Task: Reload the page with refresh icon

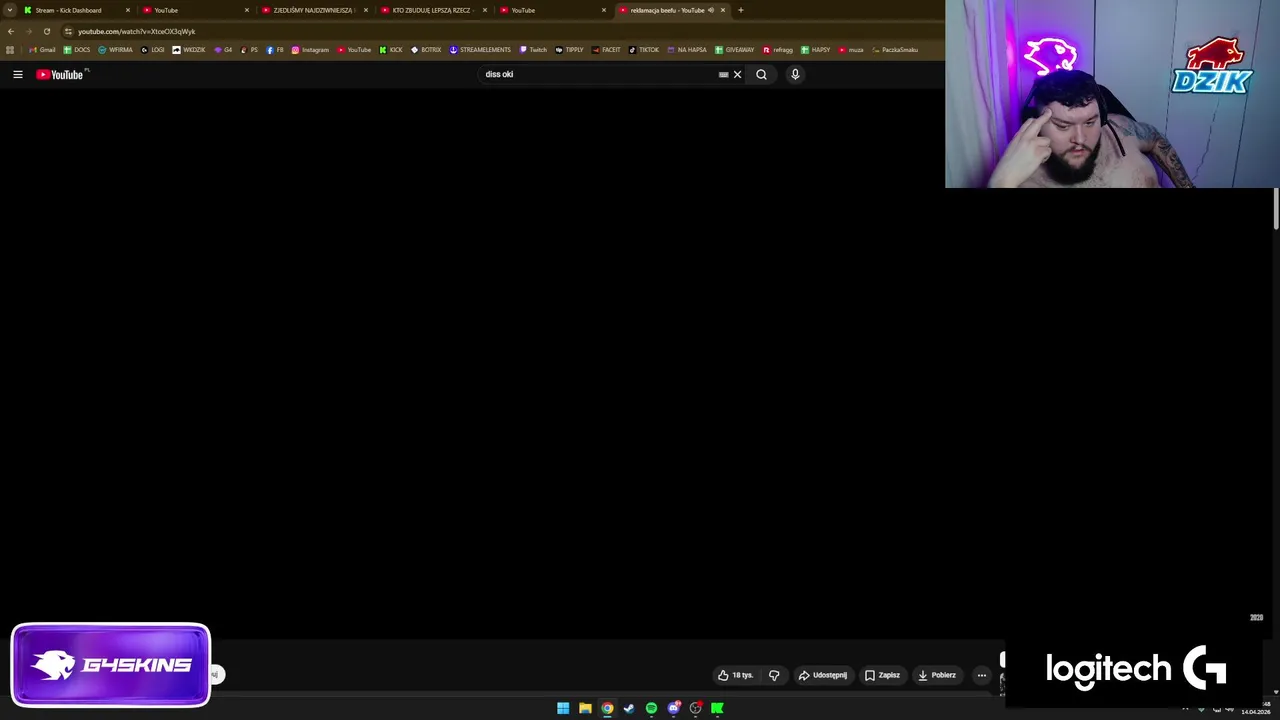Action: pos(46,31)
